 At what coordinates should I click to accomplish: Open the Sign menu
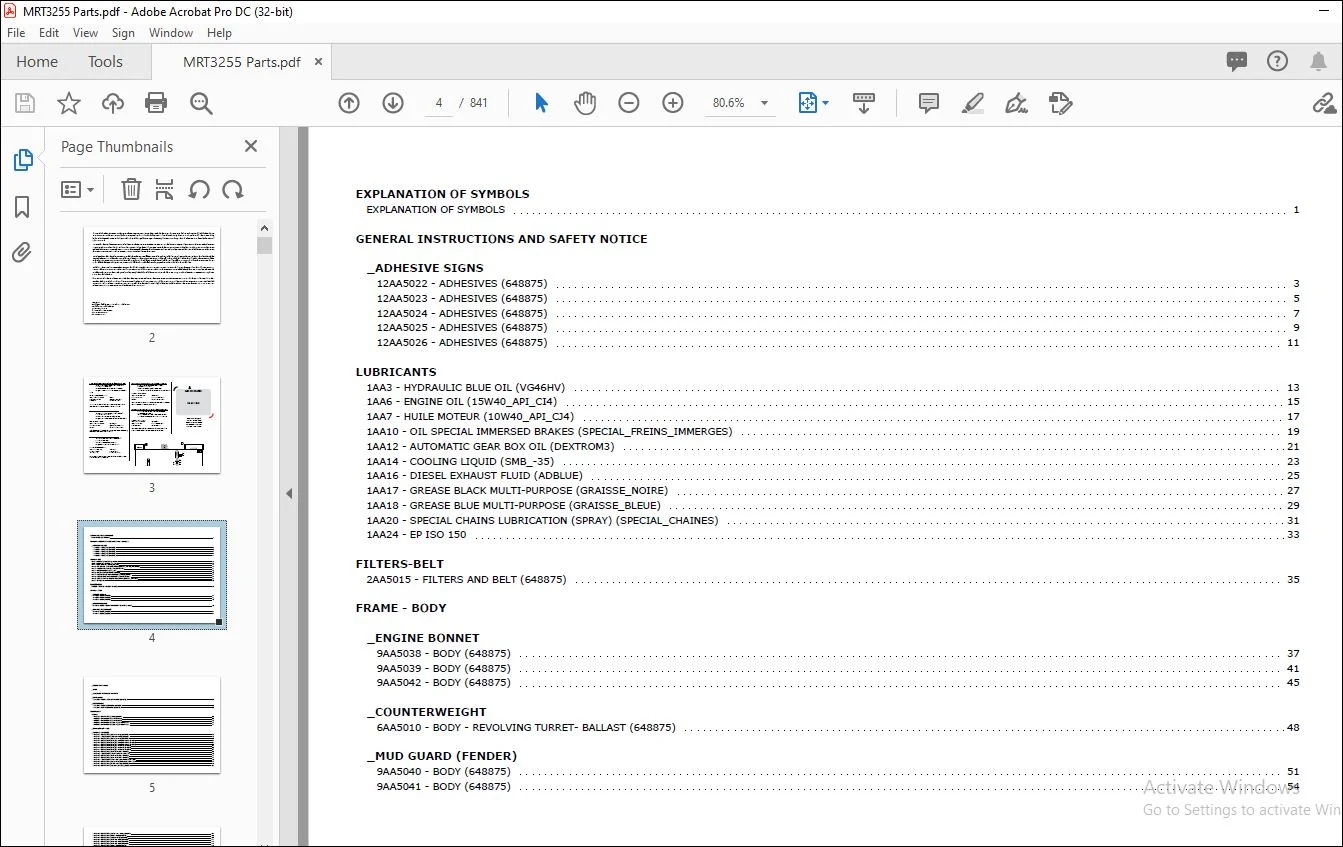point(123,33)
